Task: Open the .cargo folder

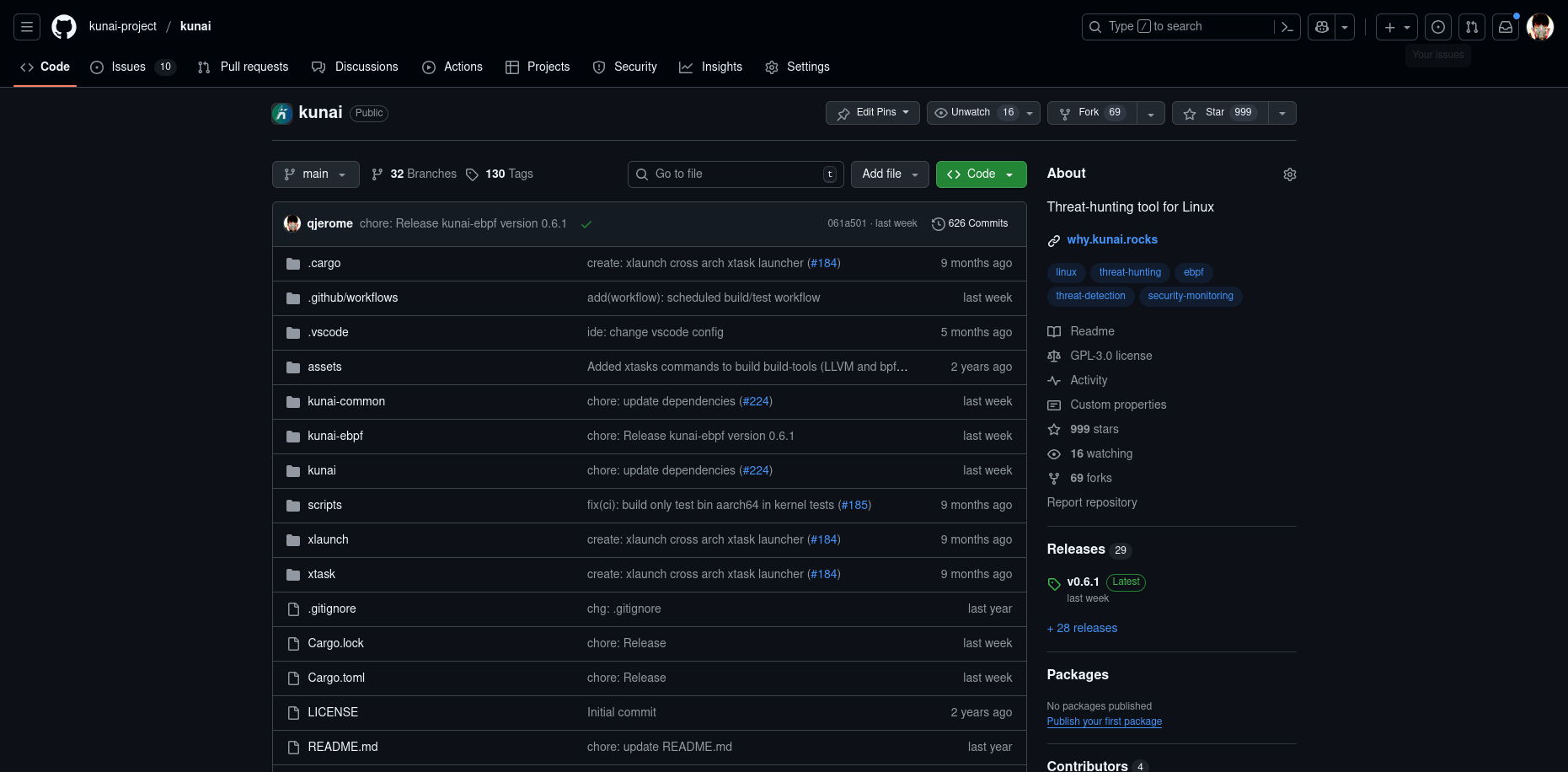Action: (x=324, y=263)
